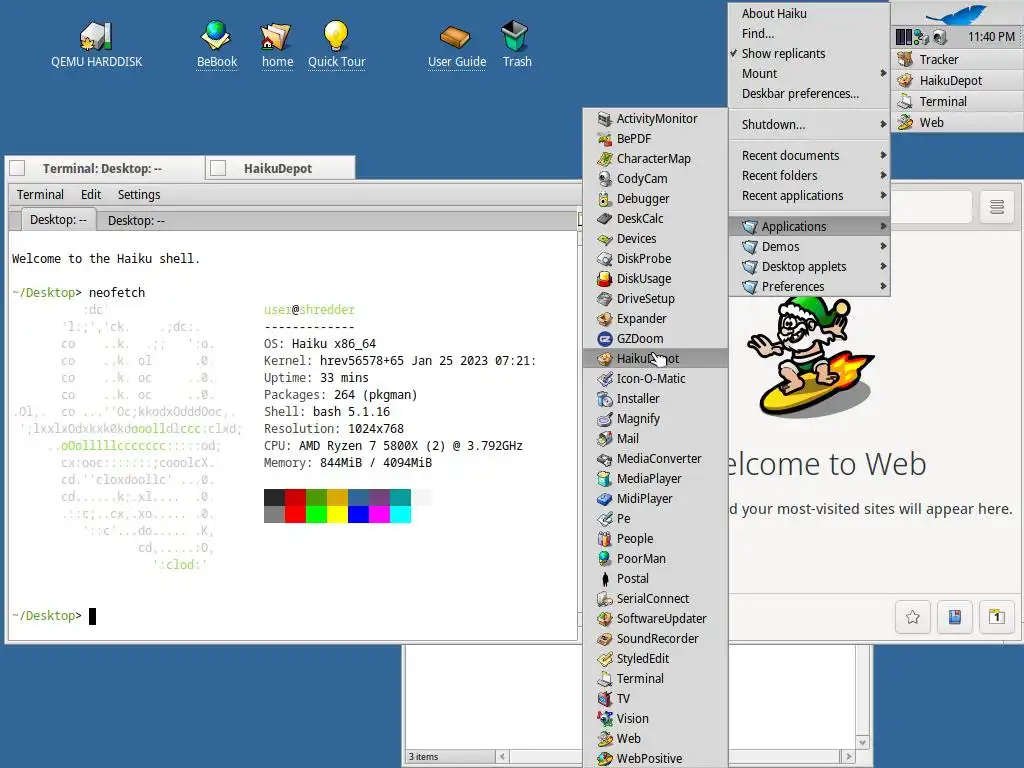Viewport: 1024px width, 768px height.
Task: Open the Terminal menu in menu bar
Action: click(x=40, y=195)
